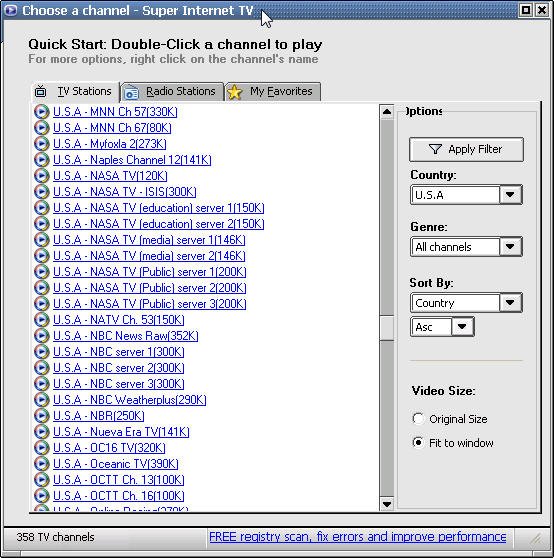Open U.S.A - OC16 TV(320K) link
The width and height of the screenshot is (554, 558).
click(109, 448)
